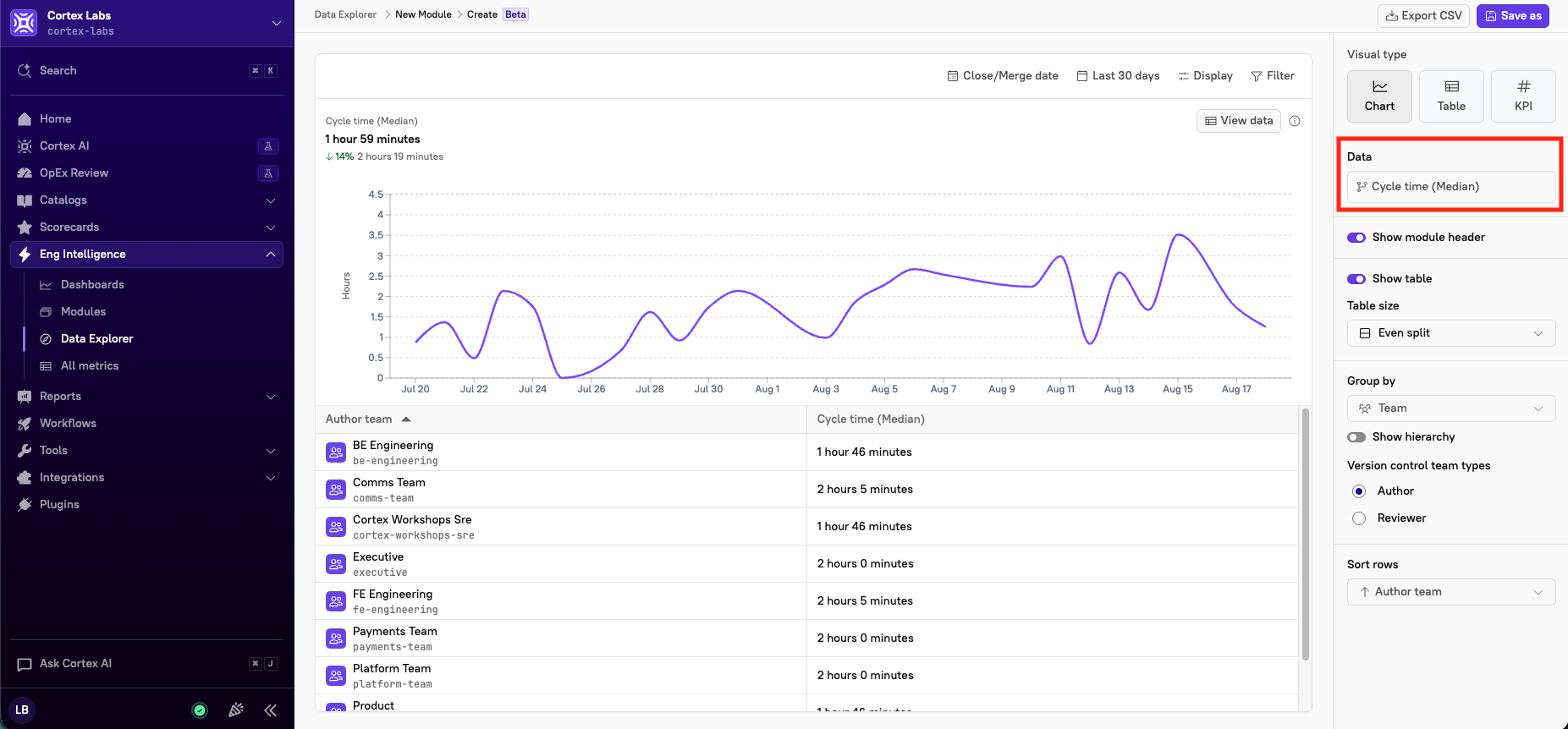The image size is (1568, 729).
Task: Open the Display options
Action: click(1205, 76)
